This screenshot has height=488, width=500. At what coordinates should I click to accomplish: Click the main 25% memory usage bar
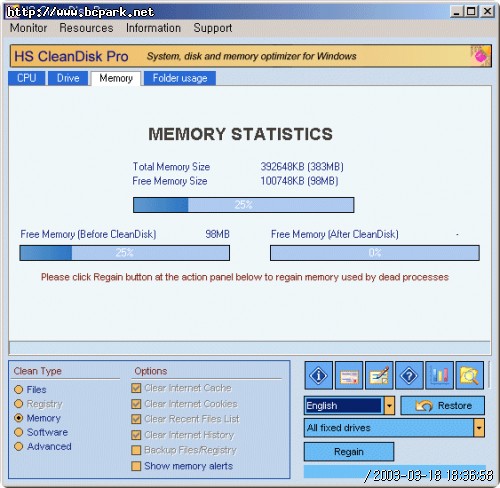tap(244, 205)
